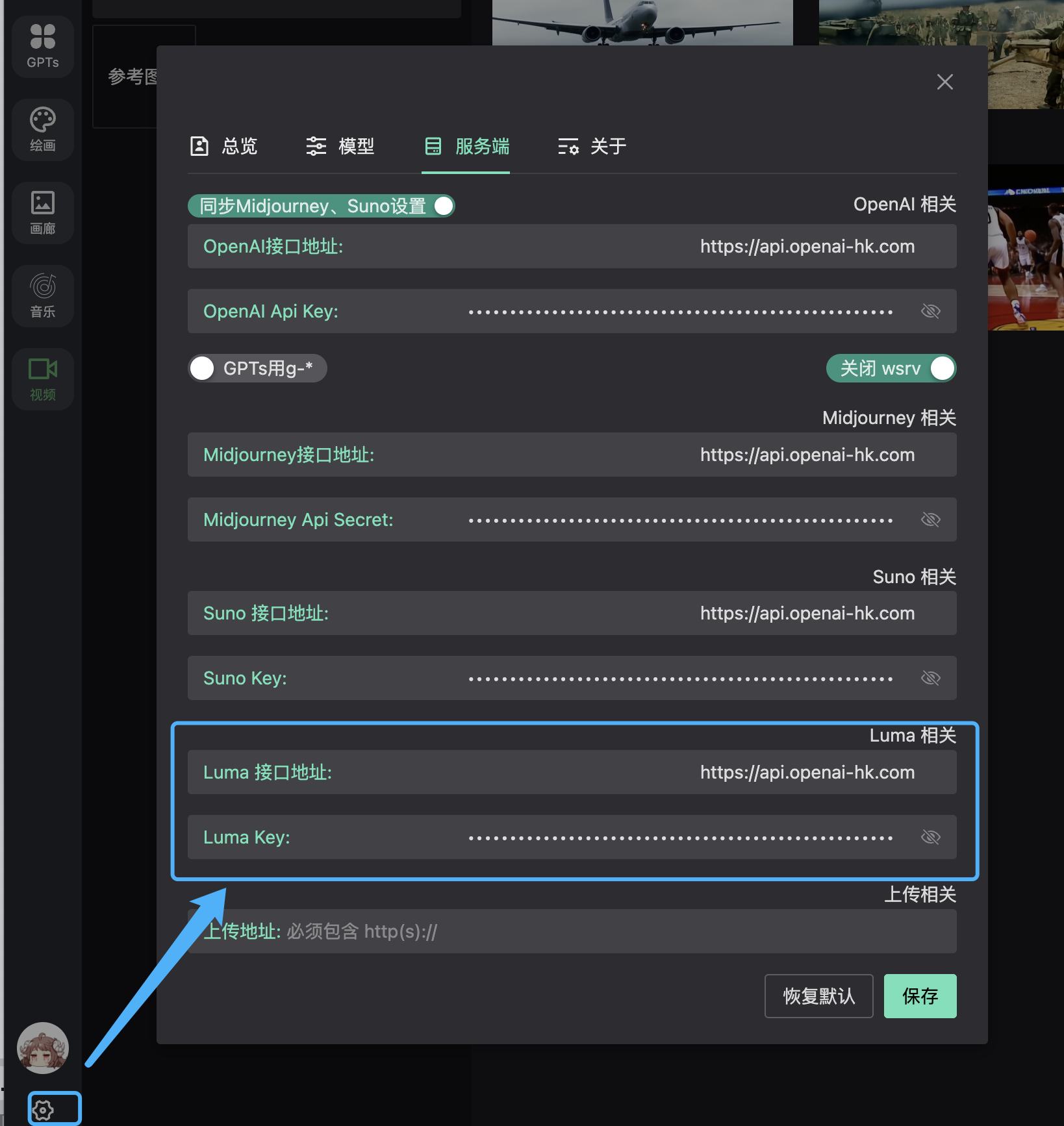
Task: Open the 绘画 palette icon
Action: click(x=43, y=129)
